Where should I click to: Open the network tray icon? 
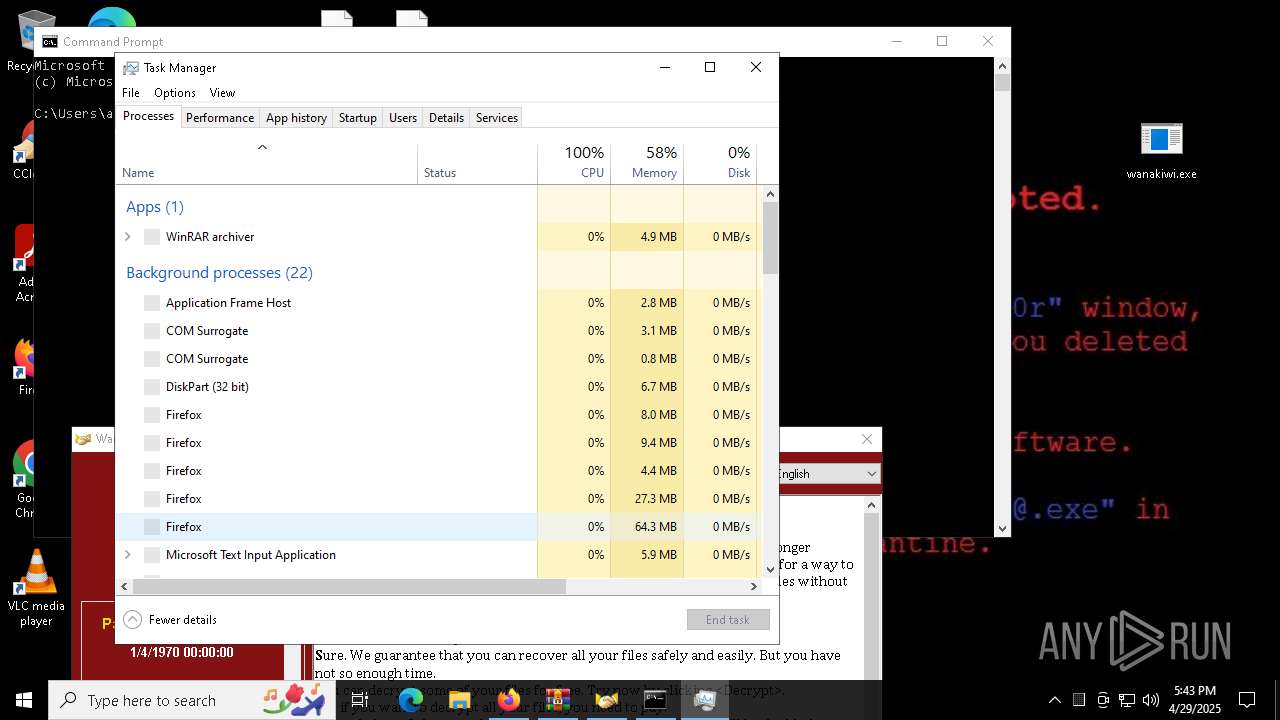coord(1127,700)
